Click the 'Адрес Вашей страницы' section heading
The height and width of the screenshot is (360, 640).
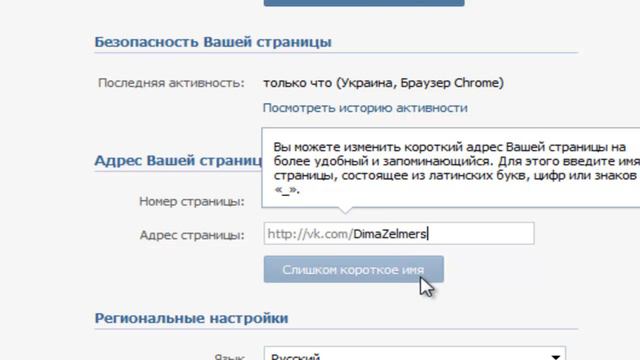coord(178,160)
